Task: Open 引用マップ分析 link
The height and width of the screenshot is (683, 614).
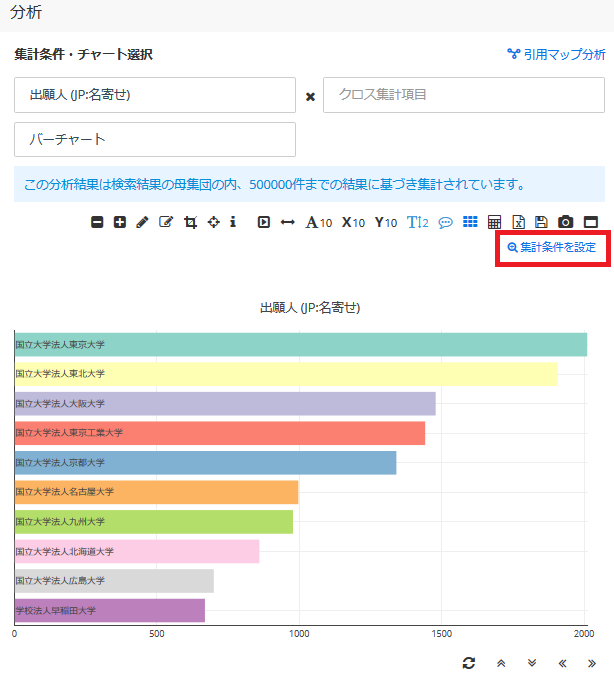Action: (557, 54)
